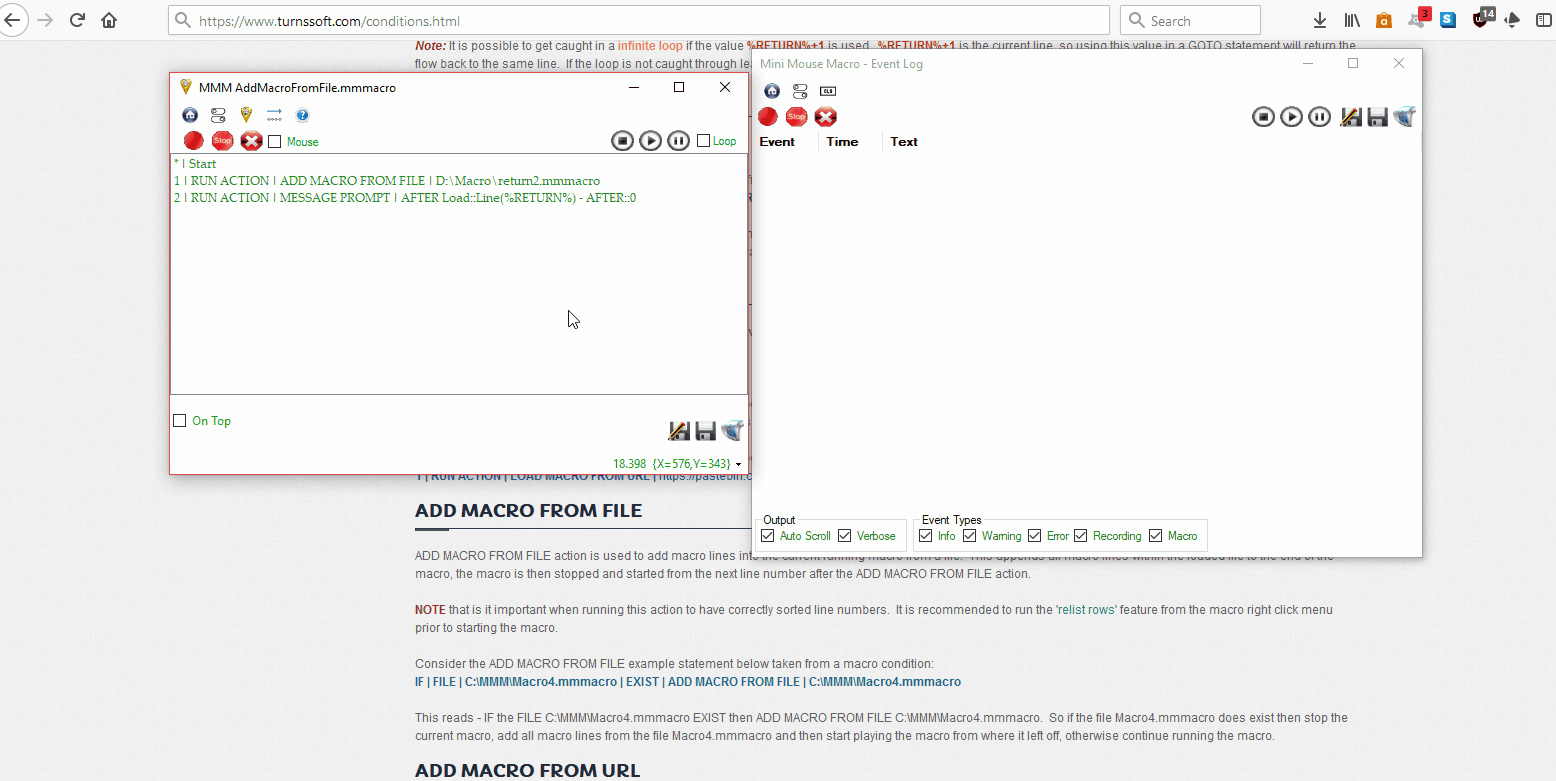Click the home icon in Event Log window
Image resolution: width=1556 pixels, height=781 pixels.
[x=772, y=91]
